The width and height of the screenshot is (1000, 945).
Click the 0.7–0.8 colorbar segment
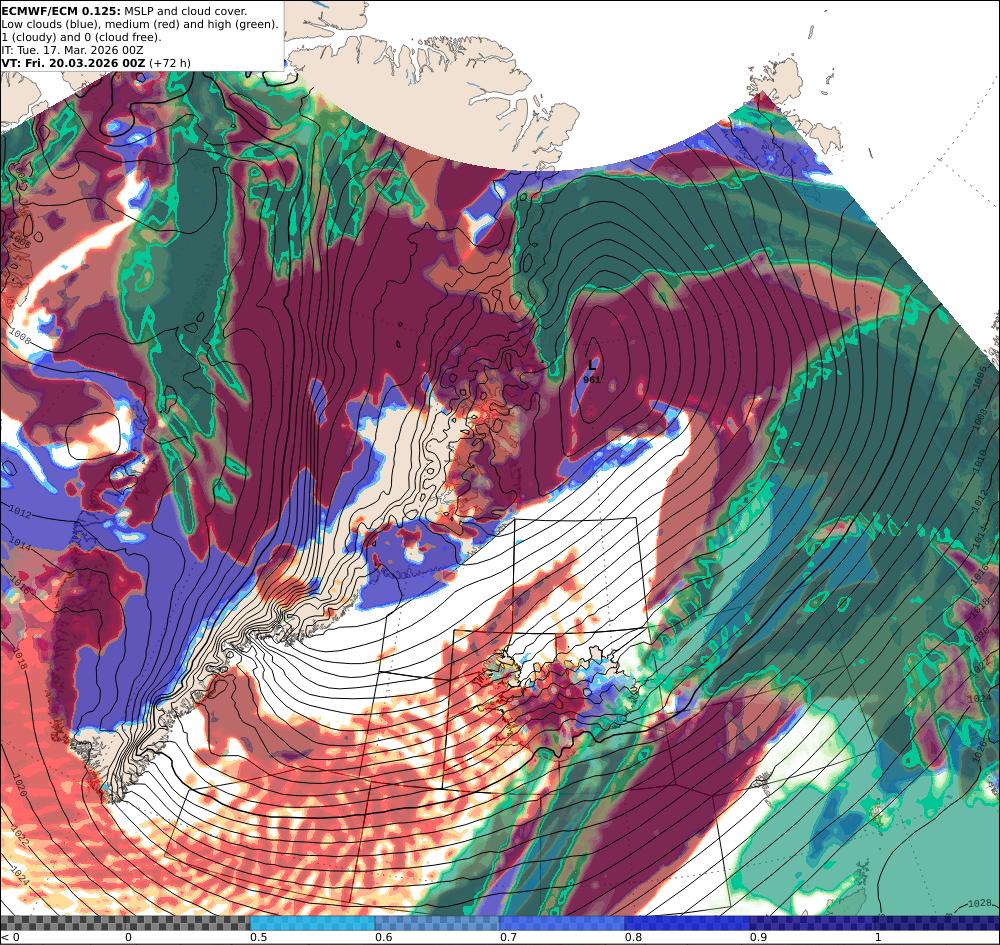[562, 923]
